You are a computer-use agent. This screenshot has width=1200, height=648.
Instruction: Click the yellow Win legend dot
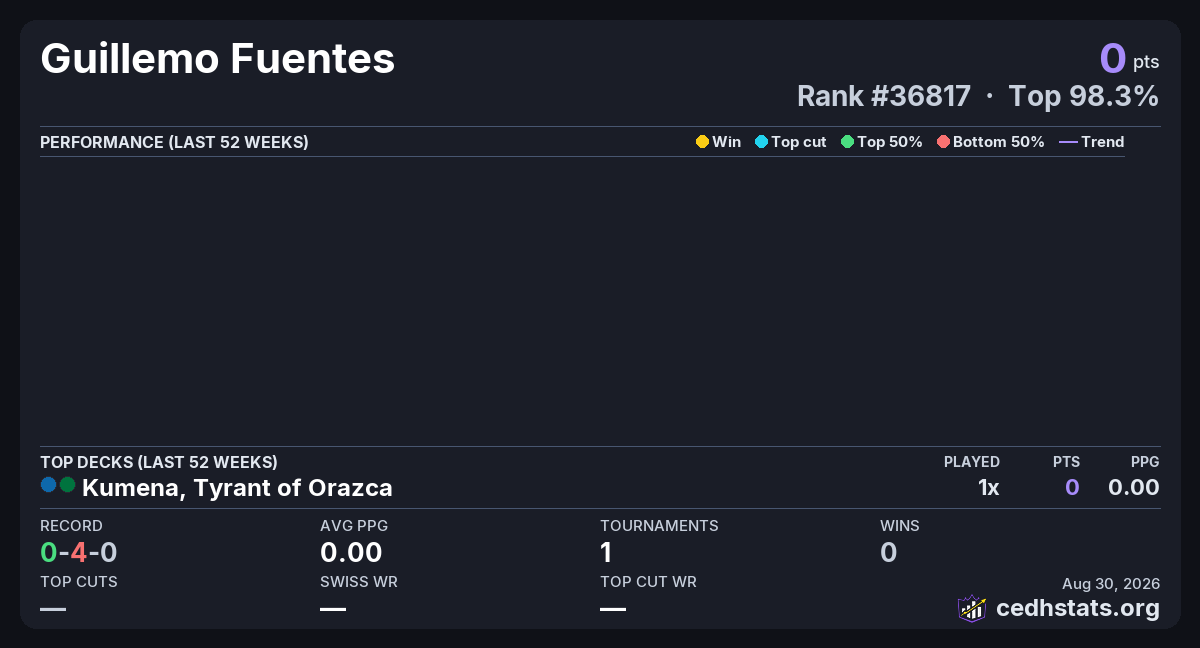tap(702, 142)
